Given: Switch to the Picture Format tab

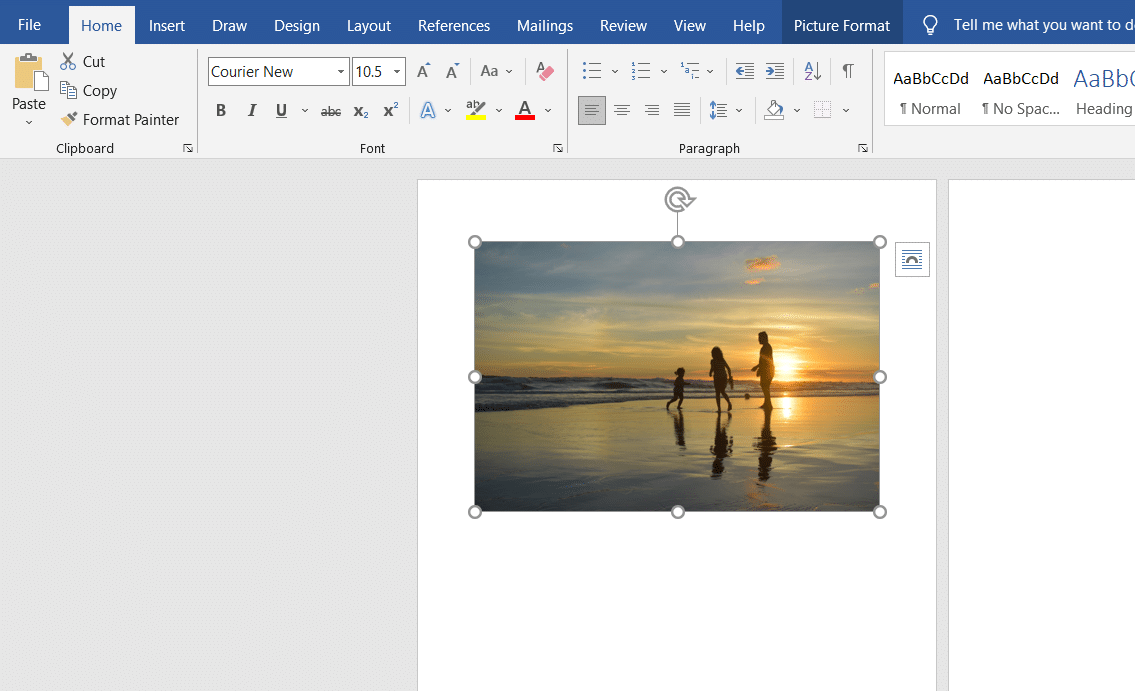Looking at the screenshot, I should tap(842, 25).
